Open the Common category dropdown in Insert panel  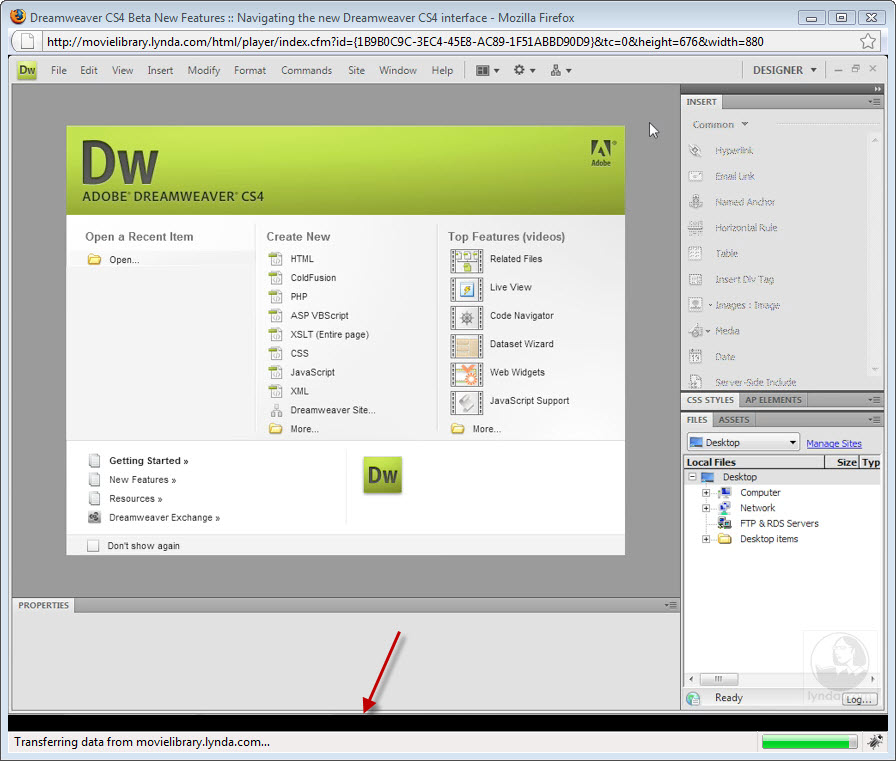point(720,124)
